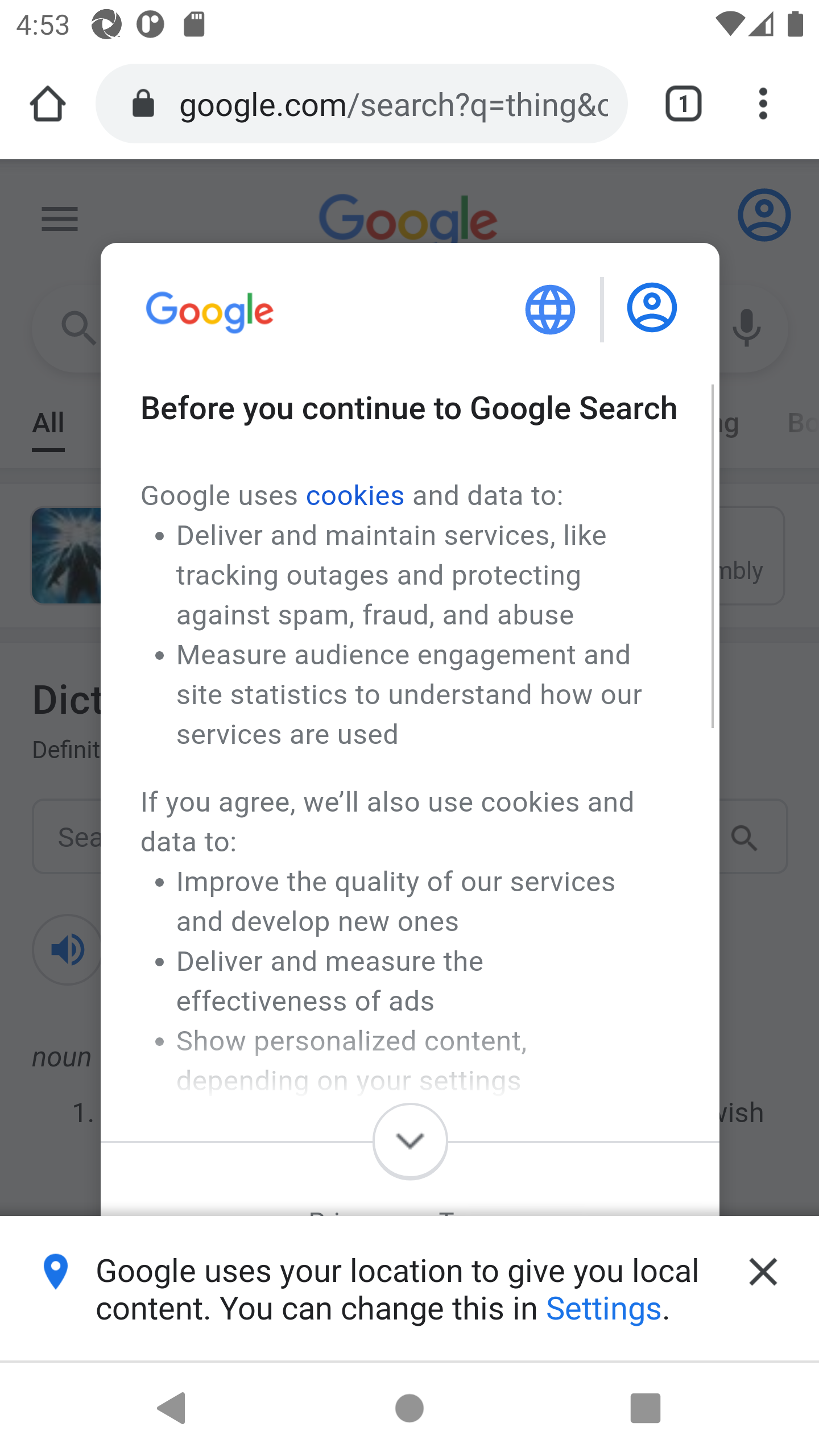The image size is (819, 1456).
Task: Tap the Chrome home icon
Action: 48,104
